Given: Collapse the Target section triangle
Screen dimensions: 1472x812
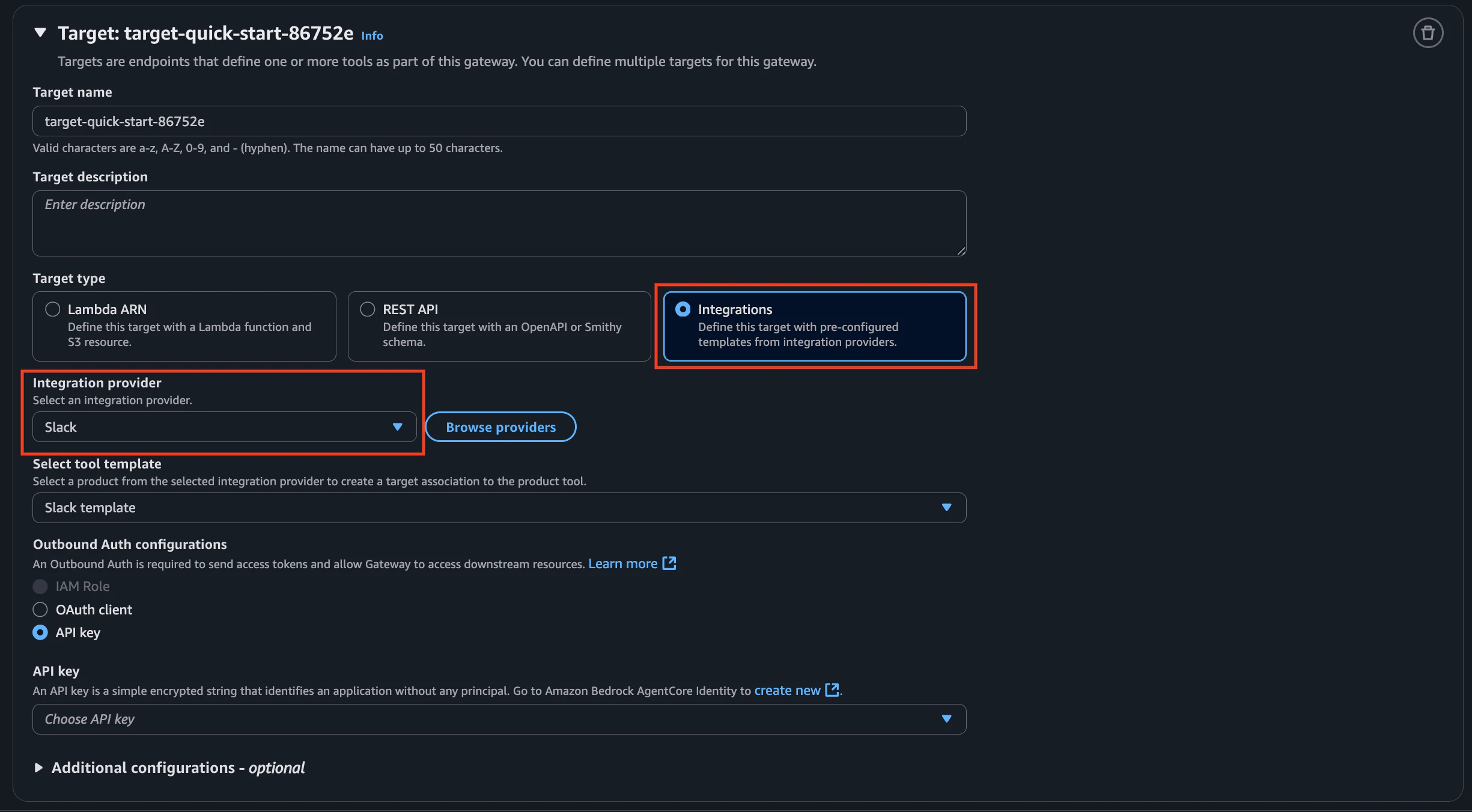Looking at the screenshot, I should coord(40,33).
